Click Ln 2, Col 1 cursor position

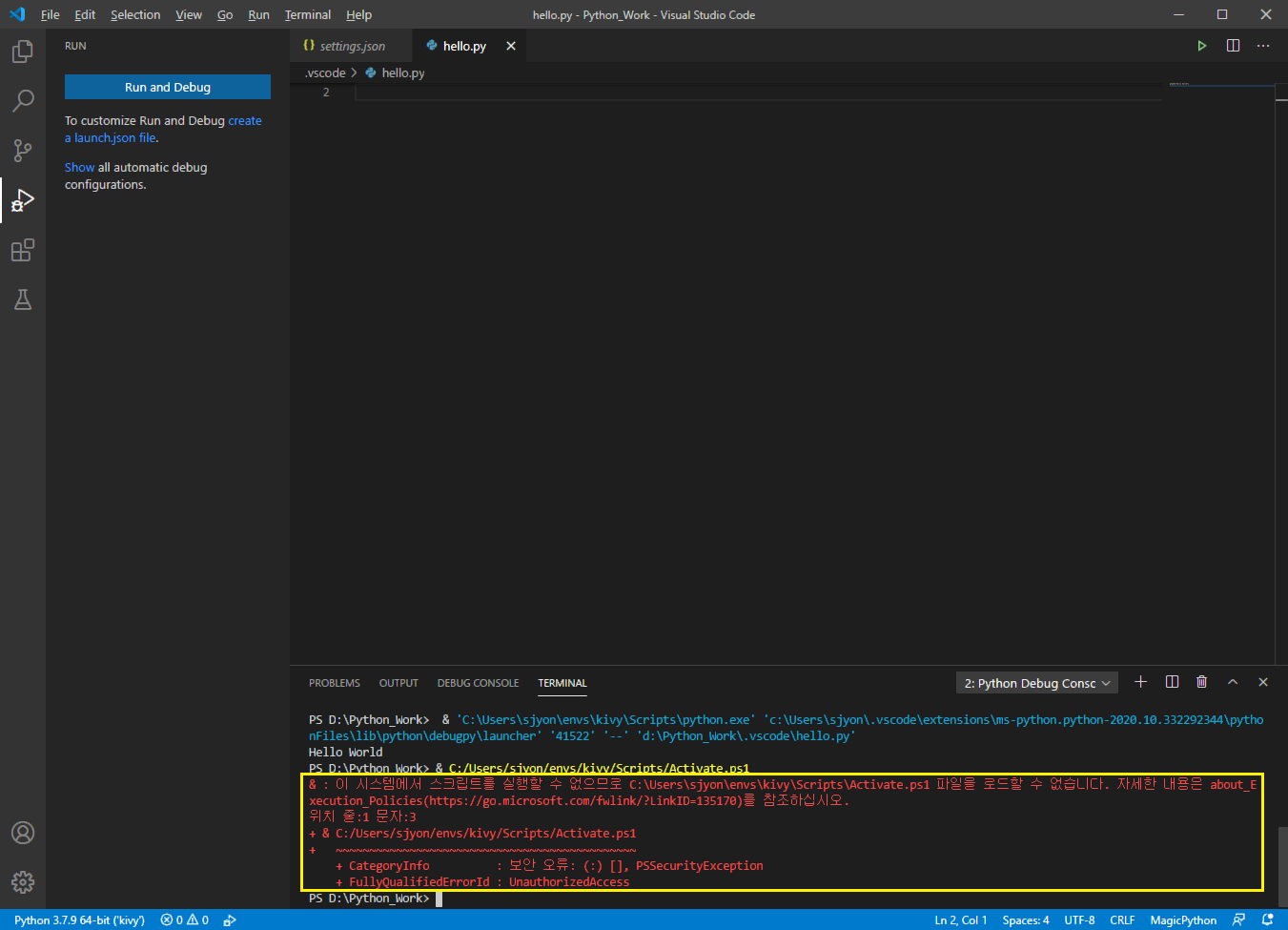[x=960, y=920]
